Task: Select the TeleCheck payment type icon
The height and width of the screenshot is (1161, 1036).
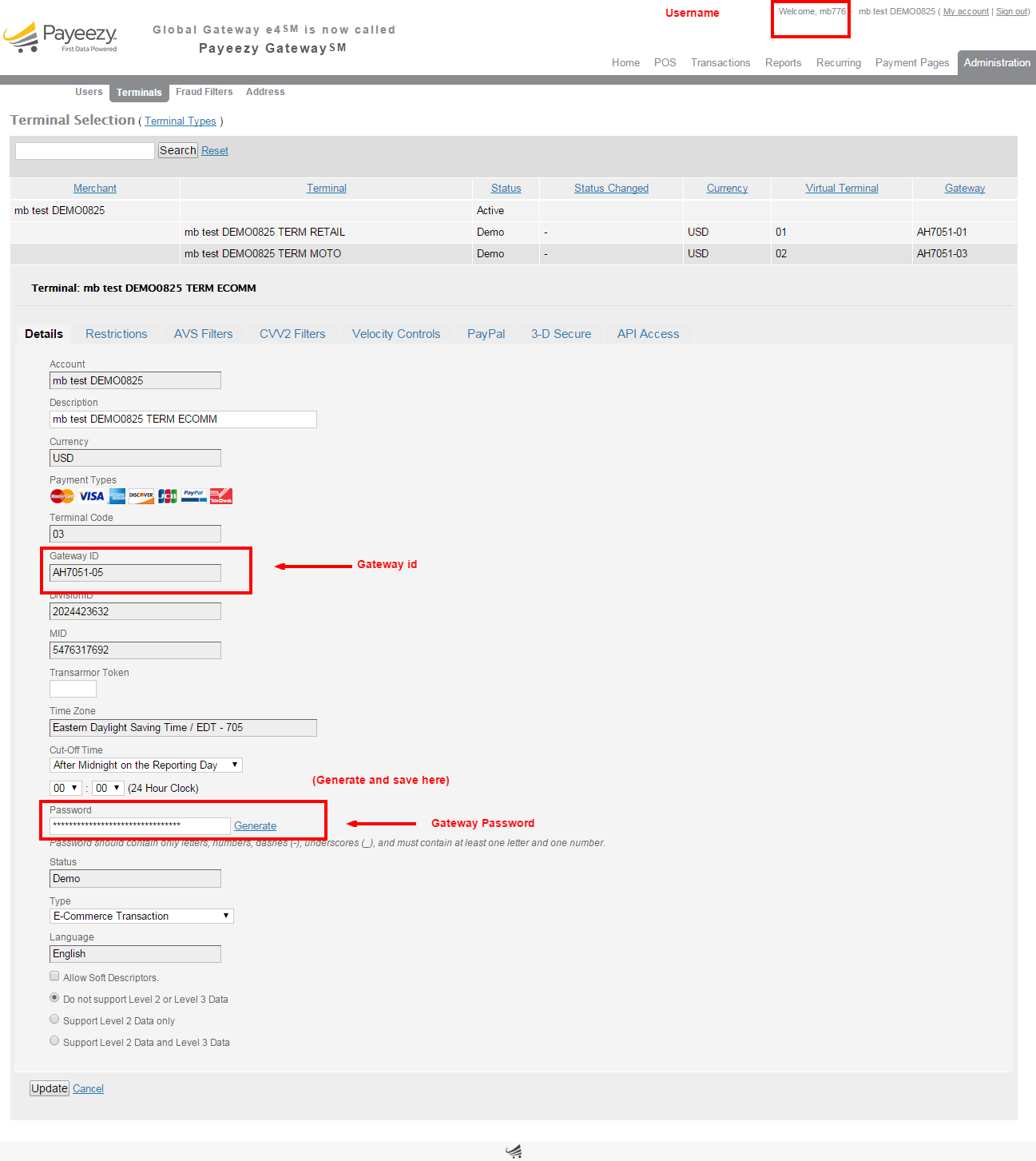Action: click(x=220, y=496)
